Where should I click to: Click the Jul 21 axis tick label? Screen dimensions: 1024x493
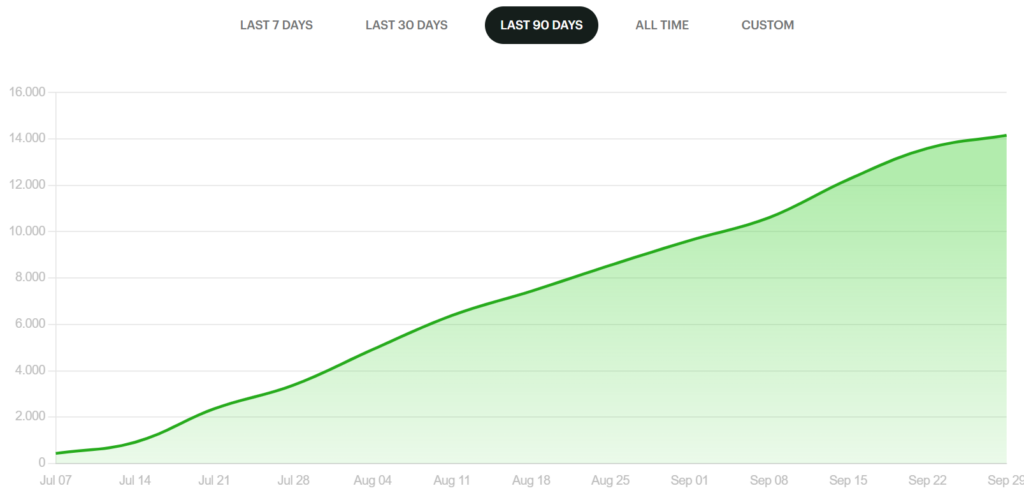[x=214, y=481]
